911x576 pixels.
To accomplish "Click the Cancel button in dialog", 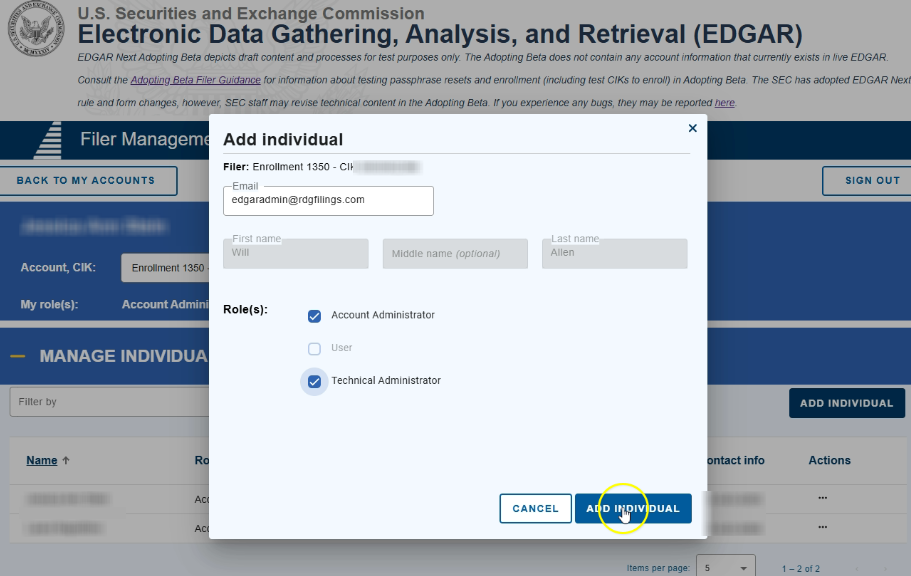I will tap(535, 508).
